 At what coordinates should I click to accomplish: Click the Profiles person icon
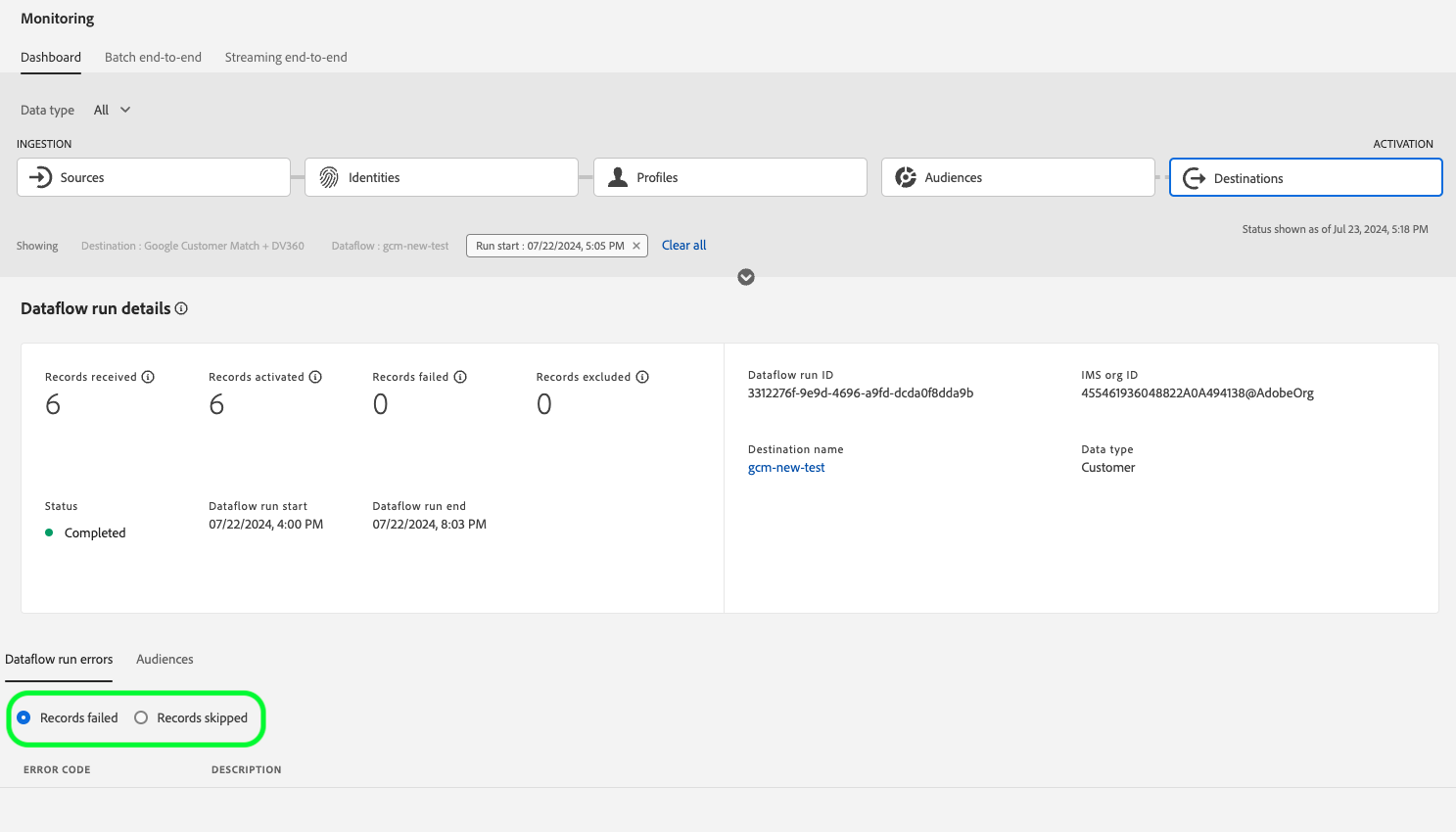[618, 177]
